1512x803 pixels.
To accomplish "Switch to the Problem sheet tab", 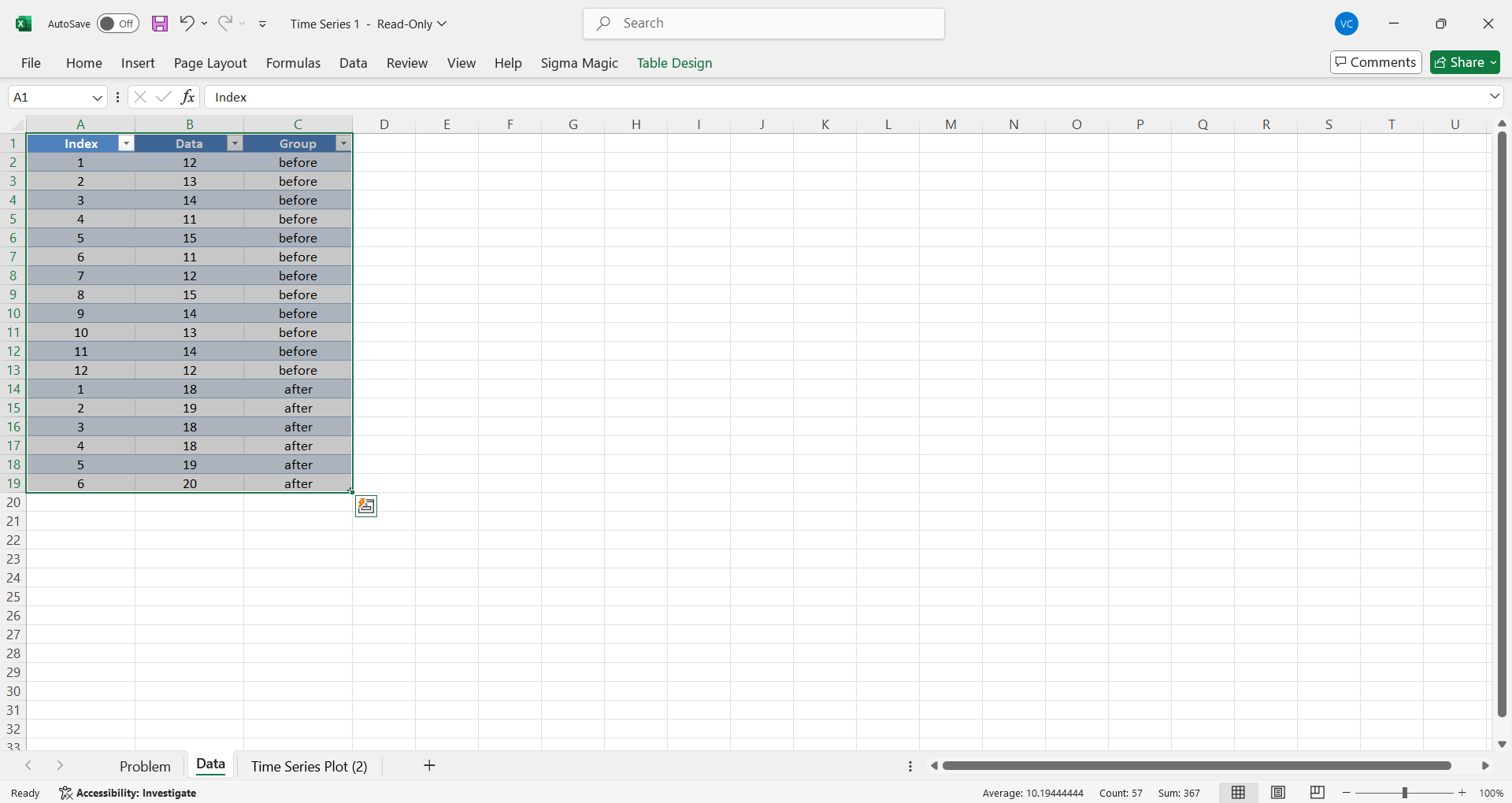I will pos(145,766).
